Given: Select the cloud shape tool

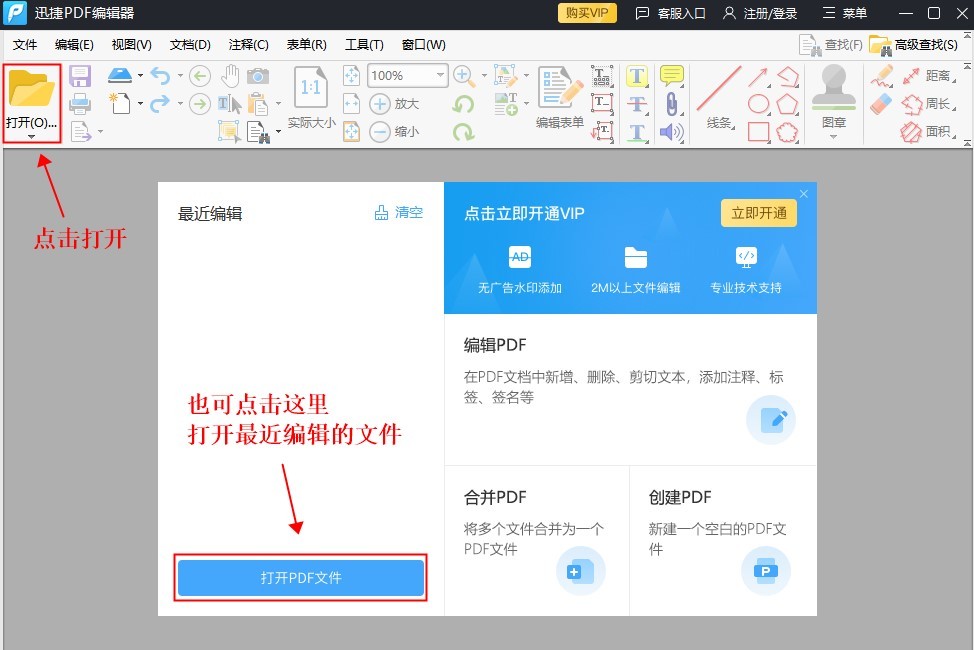Looking at the screenshot, I should pyautogui.click(x=787, y=132).
